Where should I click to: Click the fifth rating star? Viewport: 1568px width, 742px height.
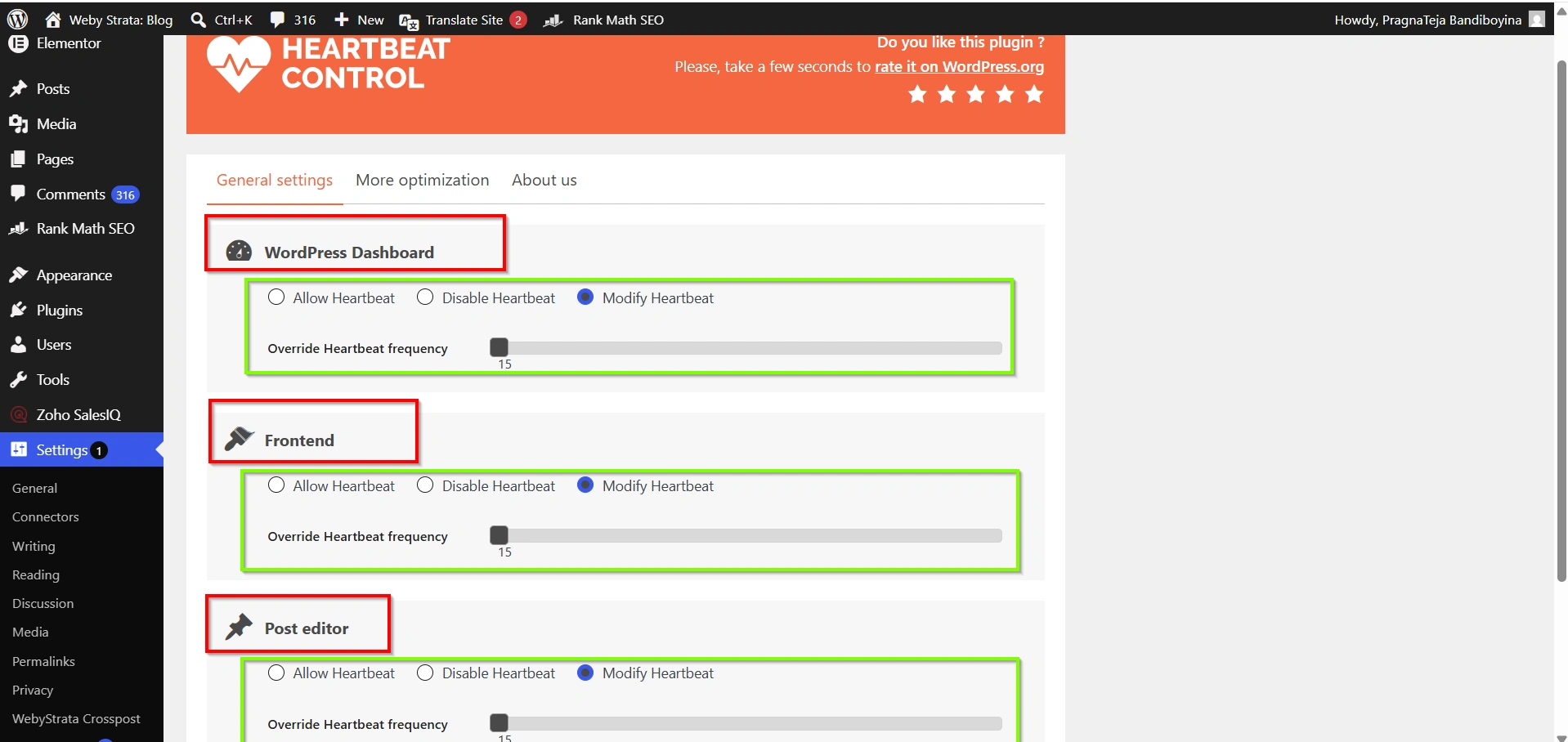(x=1034, y=94)
